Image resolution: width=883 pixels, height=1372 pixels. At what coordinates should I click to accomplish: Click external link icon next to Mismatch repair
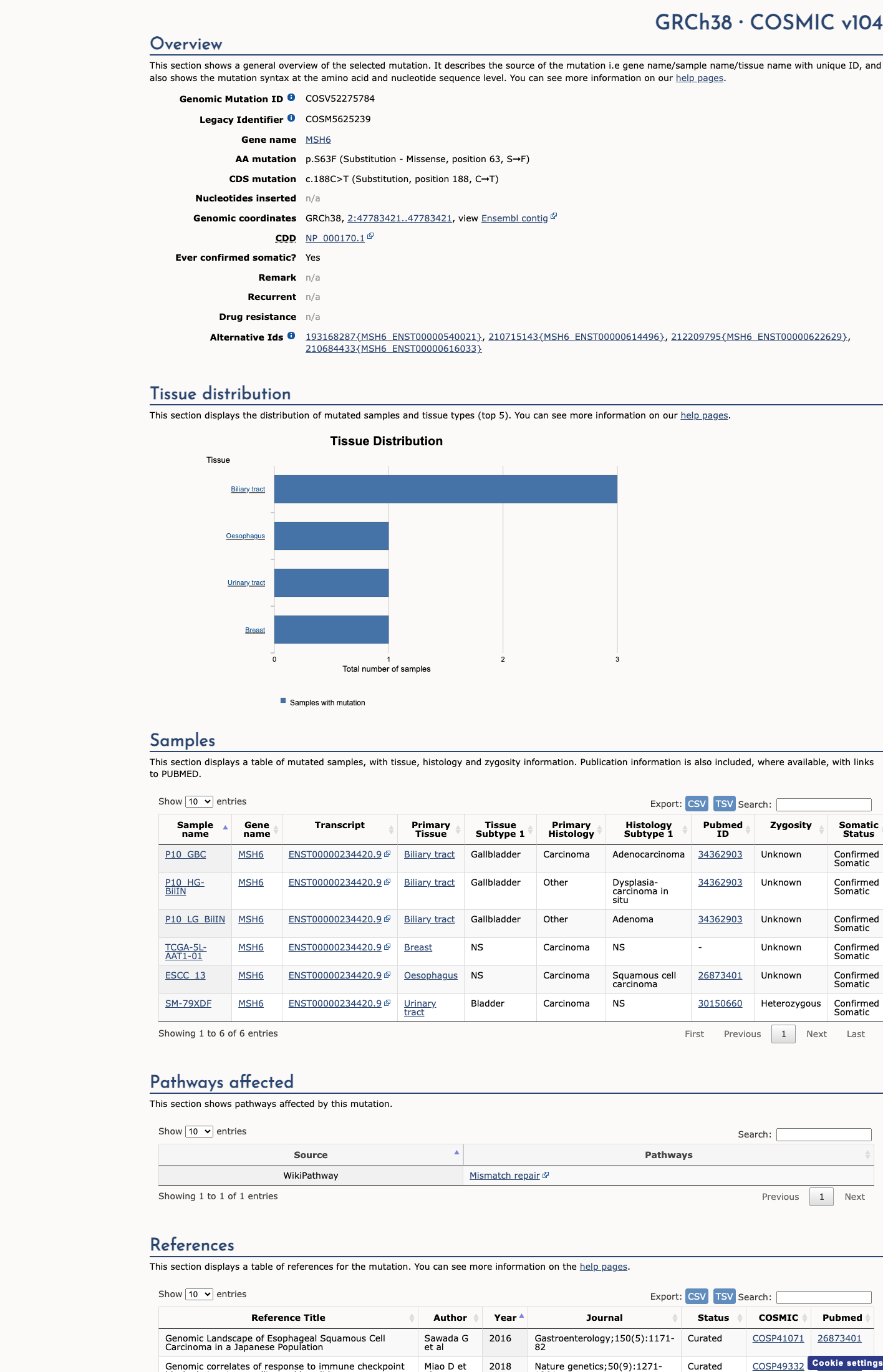[x=546, y=1175]
